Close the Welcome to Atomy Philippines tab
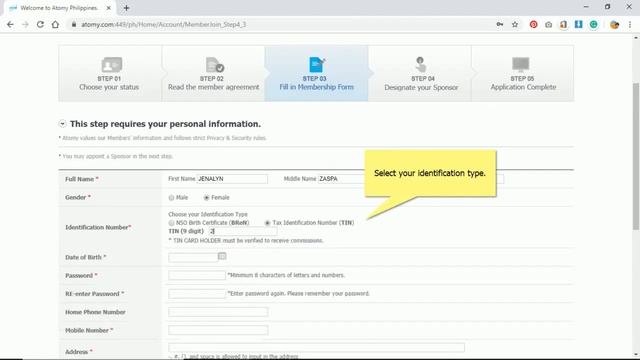Viewport: 640px width, 360px height. (109, 8)
